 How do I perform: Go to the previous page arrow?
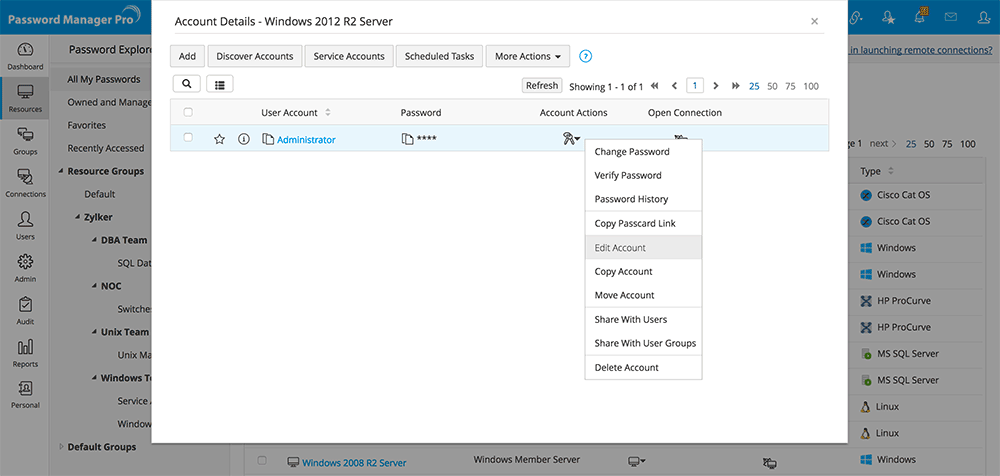pos(675,86)
